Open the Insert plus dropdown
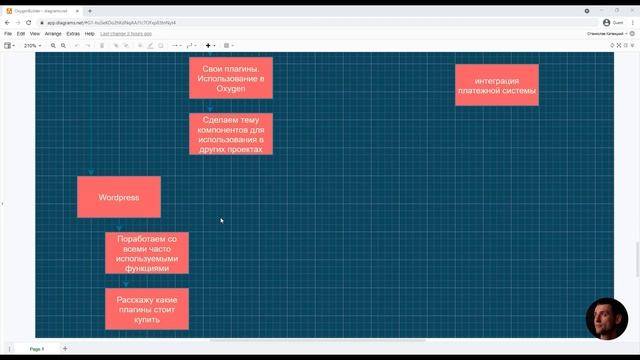This screenshot has height=360, width=640. click(210, 46)
